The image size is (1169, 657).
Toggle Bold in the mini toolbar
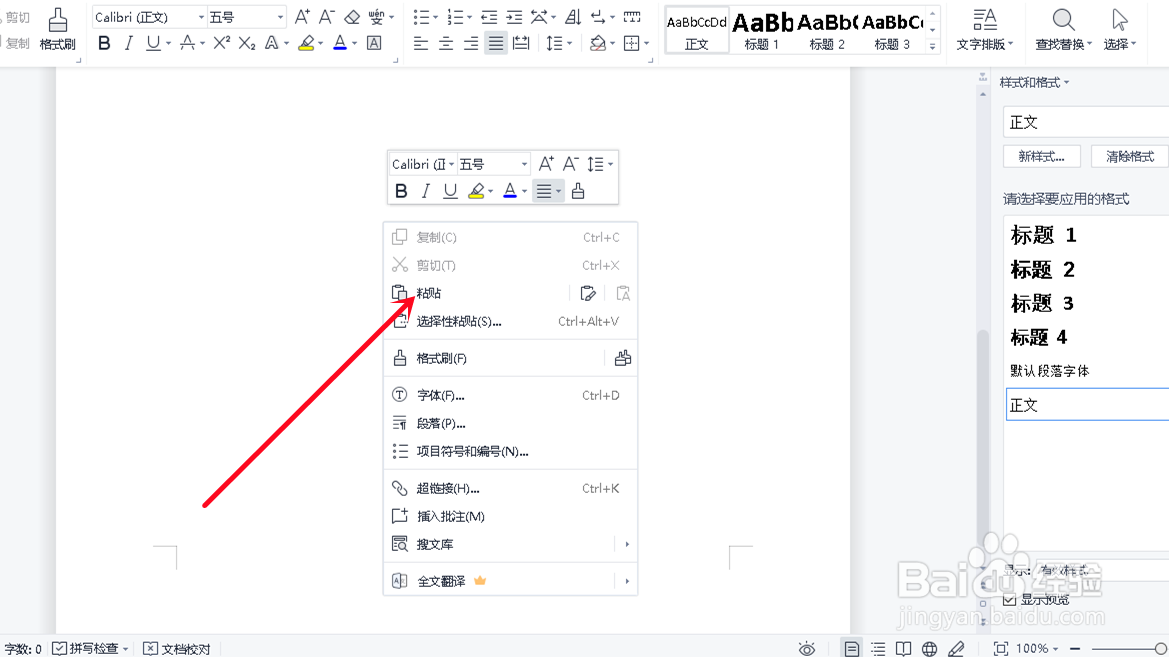[x=401, y=192]
